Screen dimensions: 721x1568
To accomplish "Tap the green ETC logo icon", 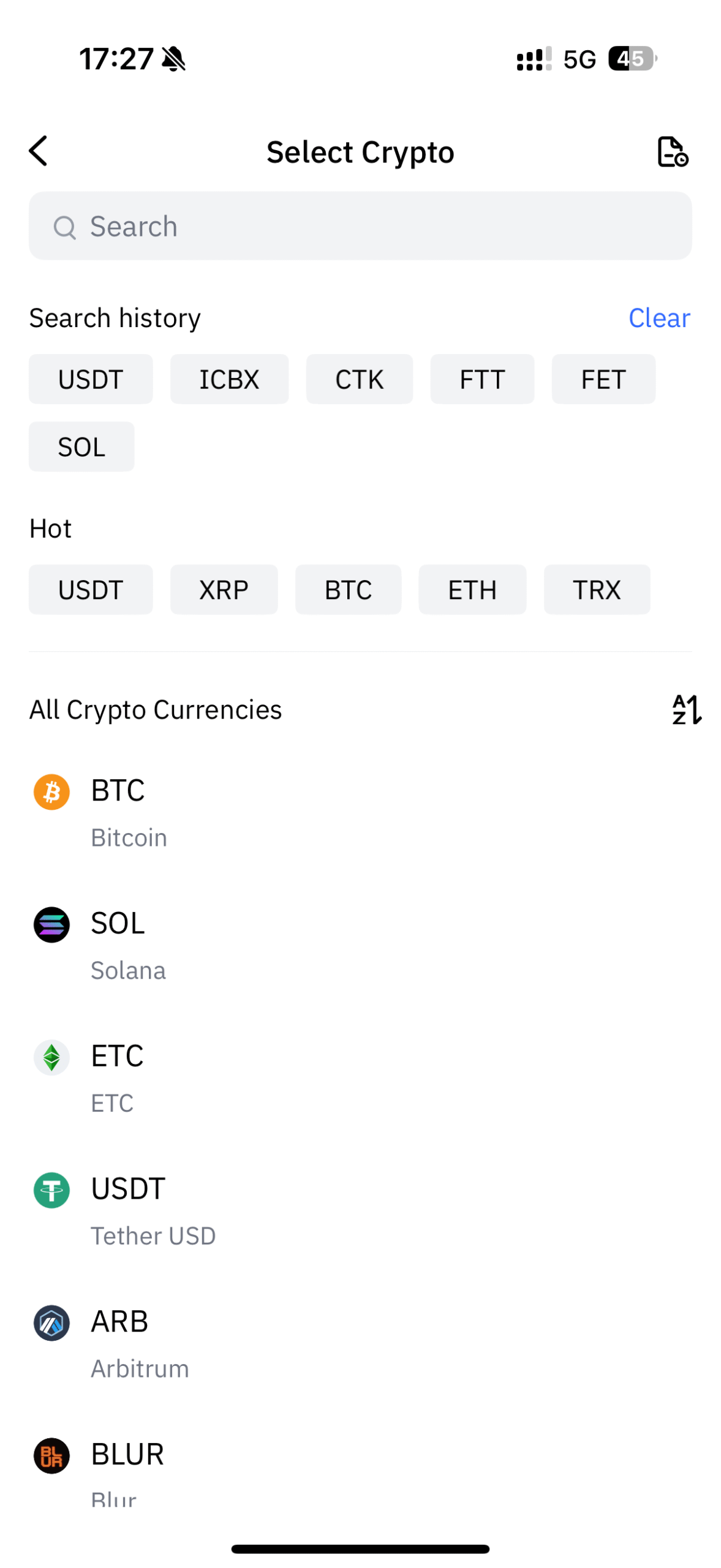I will coord(51,1057).
